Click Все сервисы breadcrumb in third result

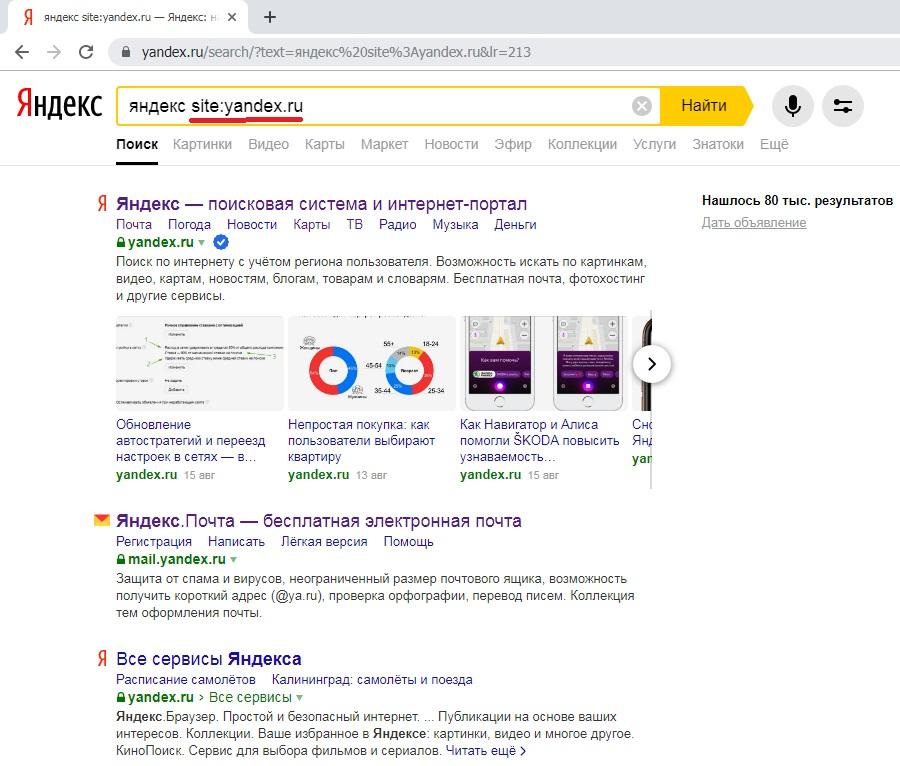[250, 697]
